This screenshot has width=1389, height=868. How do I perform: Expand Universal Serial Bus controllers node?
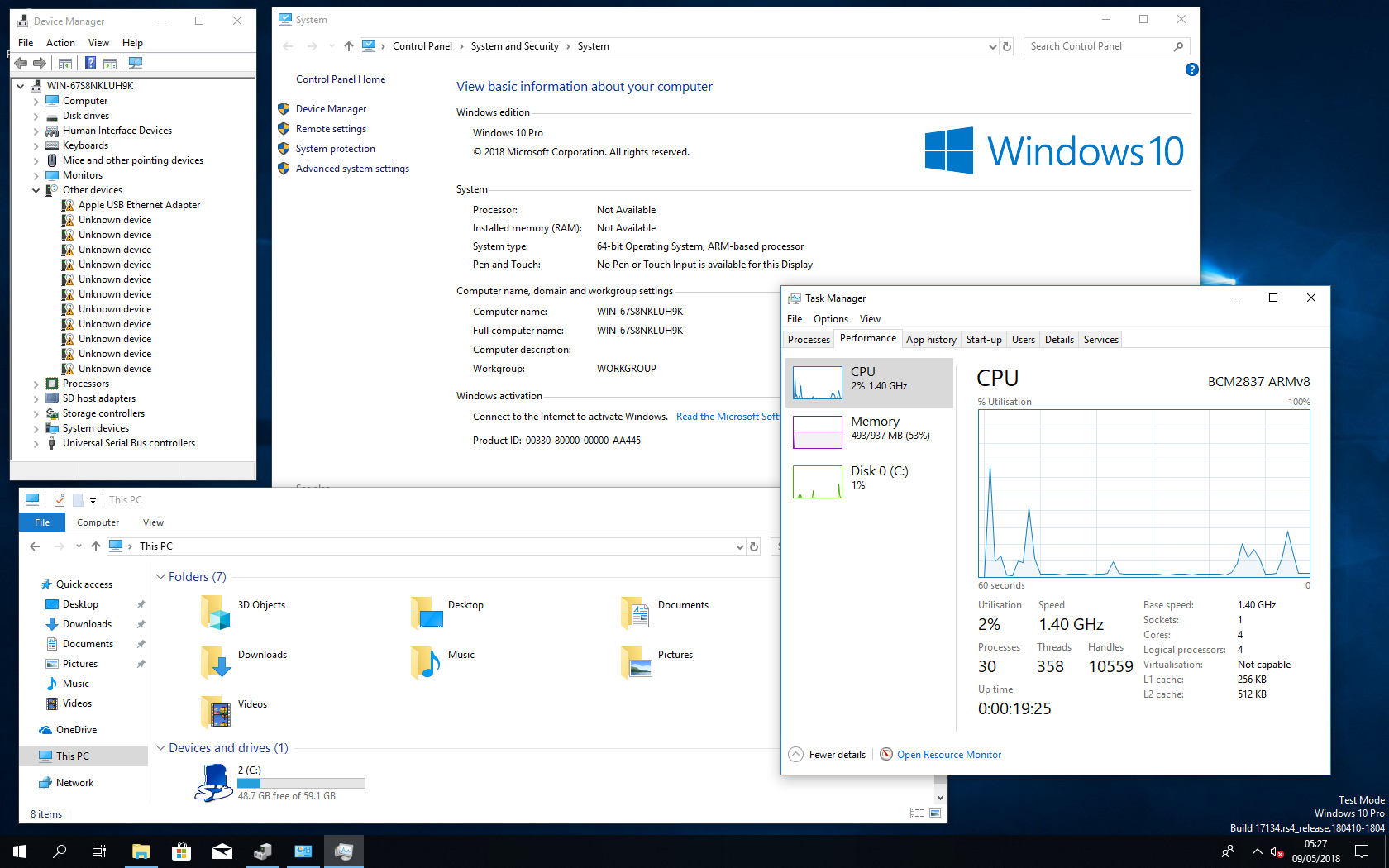(x=36, y=443)
